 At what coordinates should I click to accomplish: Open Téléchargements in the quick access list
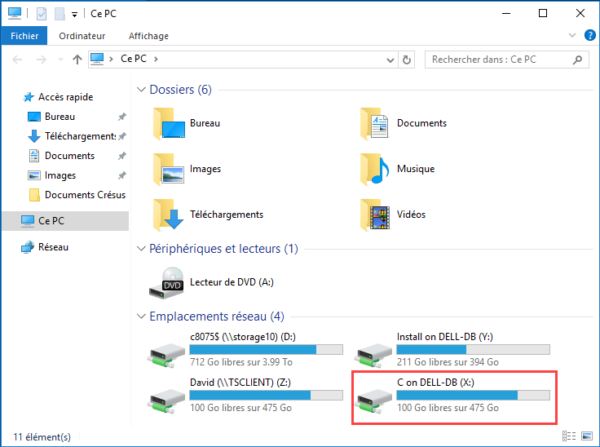80,136
